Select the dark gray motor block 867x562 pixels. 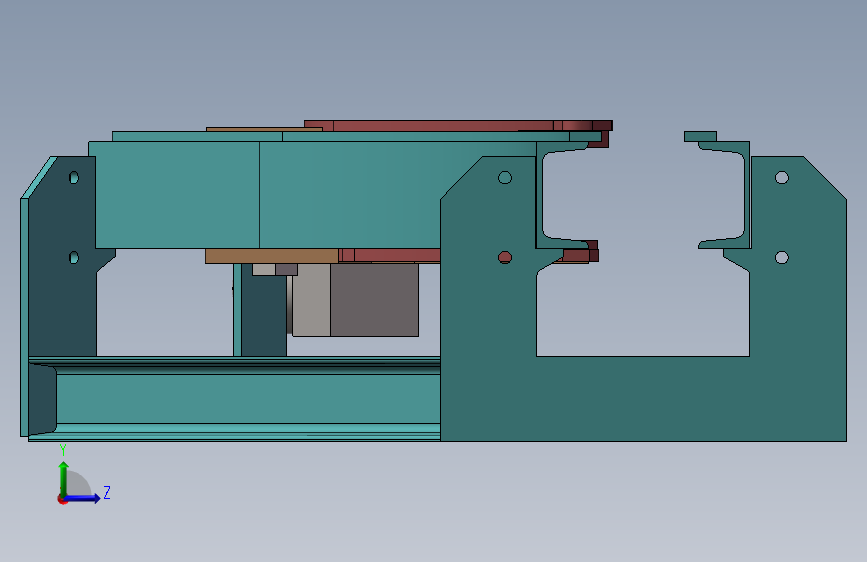(374, 300)
